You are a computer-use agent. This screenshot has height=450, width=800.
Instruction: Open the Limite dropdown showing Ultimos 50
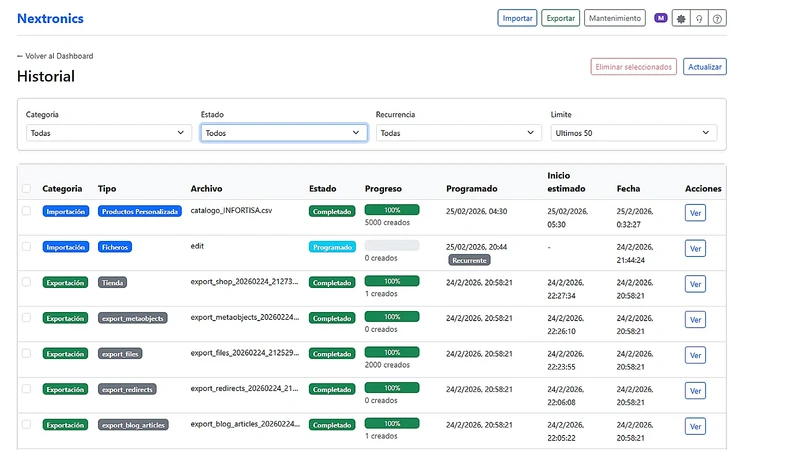[634, 133]
